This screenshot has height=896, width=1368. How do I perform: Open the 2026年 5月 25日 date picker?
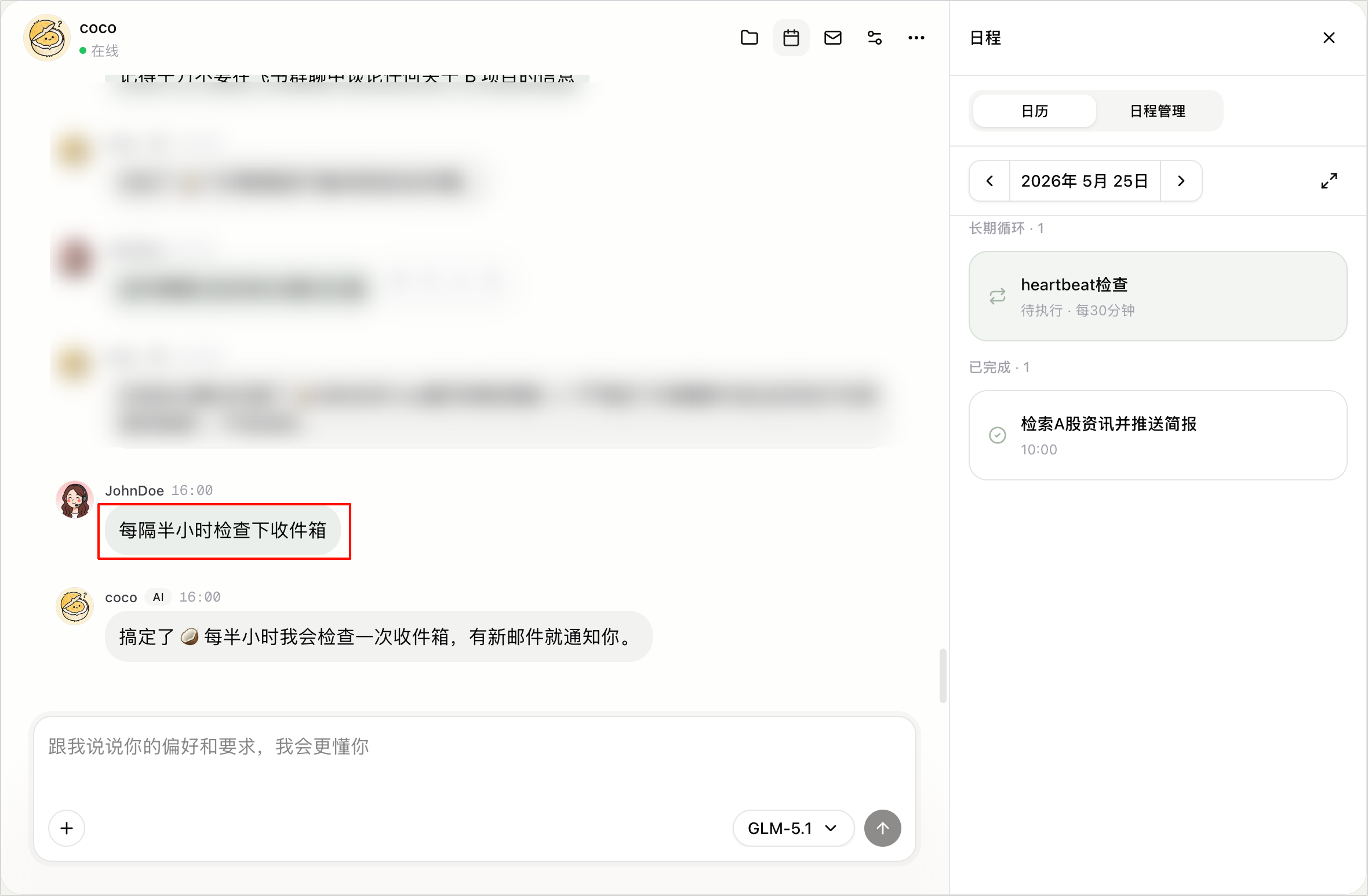pos(1085,181)
